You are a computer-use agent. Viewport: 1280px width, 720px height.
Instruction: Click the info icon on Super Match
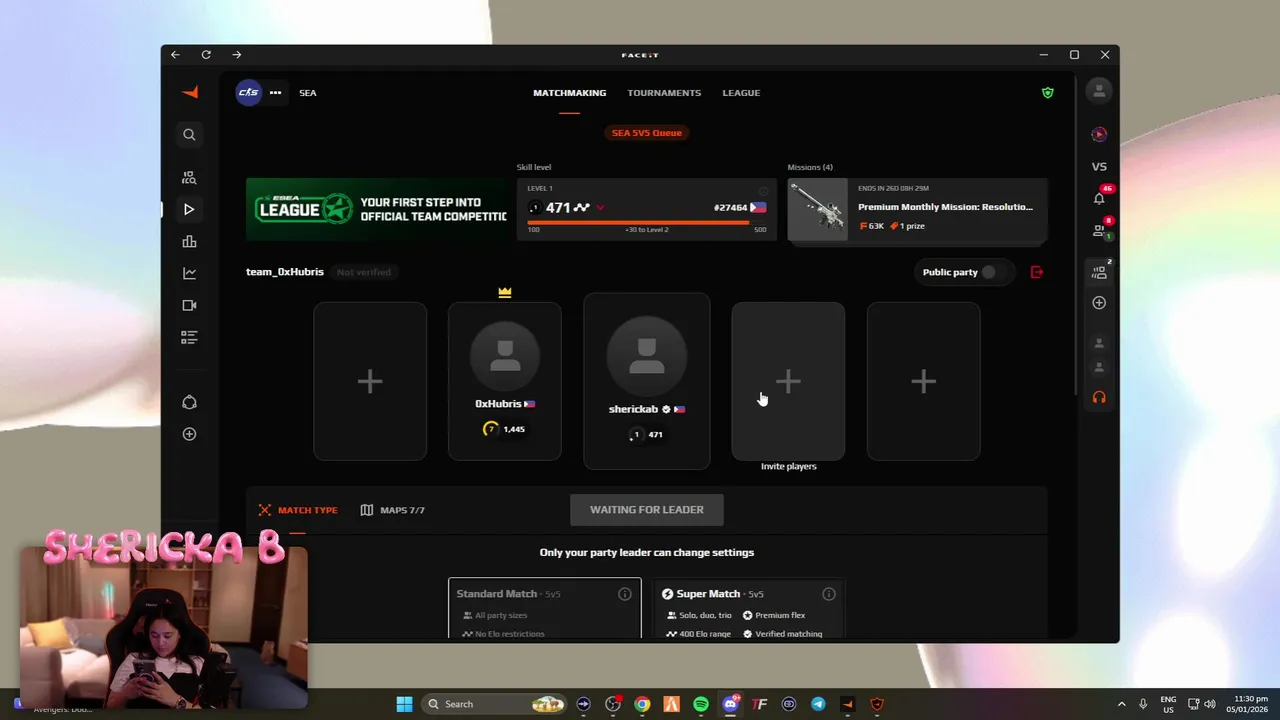tap(828, 594)
